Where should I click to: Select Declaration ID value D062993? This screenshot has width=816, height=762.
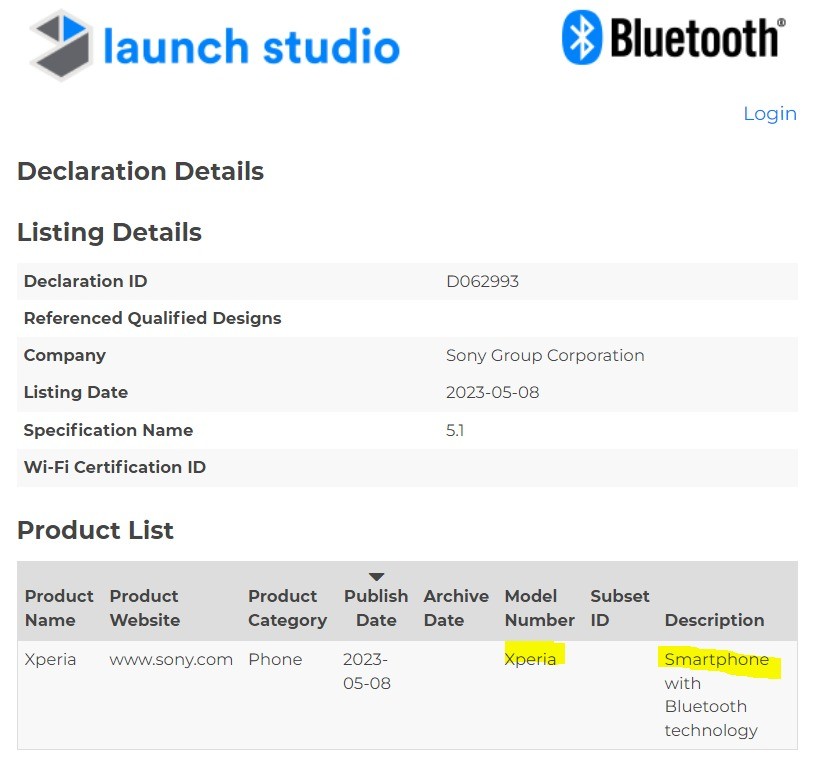pos(482,281)
